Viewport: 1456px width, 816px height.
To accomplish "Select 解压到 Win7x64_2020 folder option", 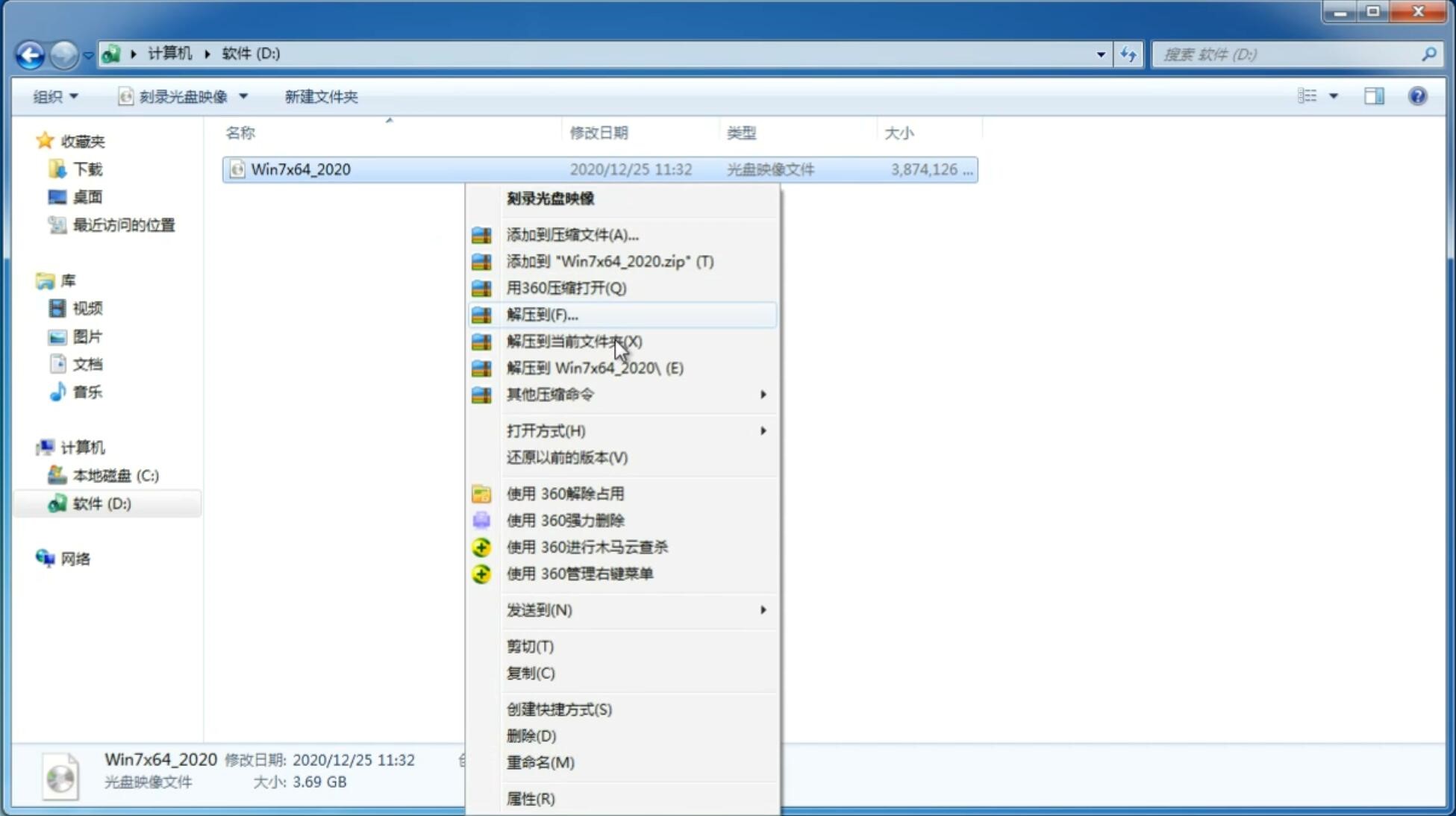I will 594,367.
